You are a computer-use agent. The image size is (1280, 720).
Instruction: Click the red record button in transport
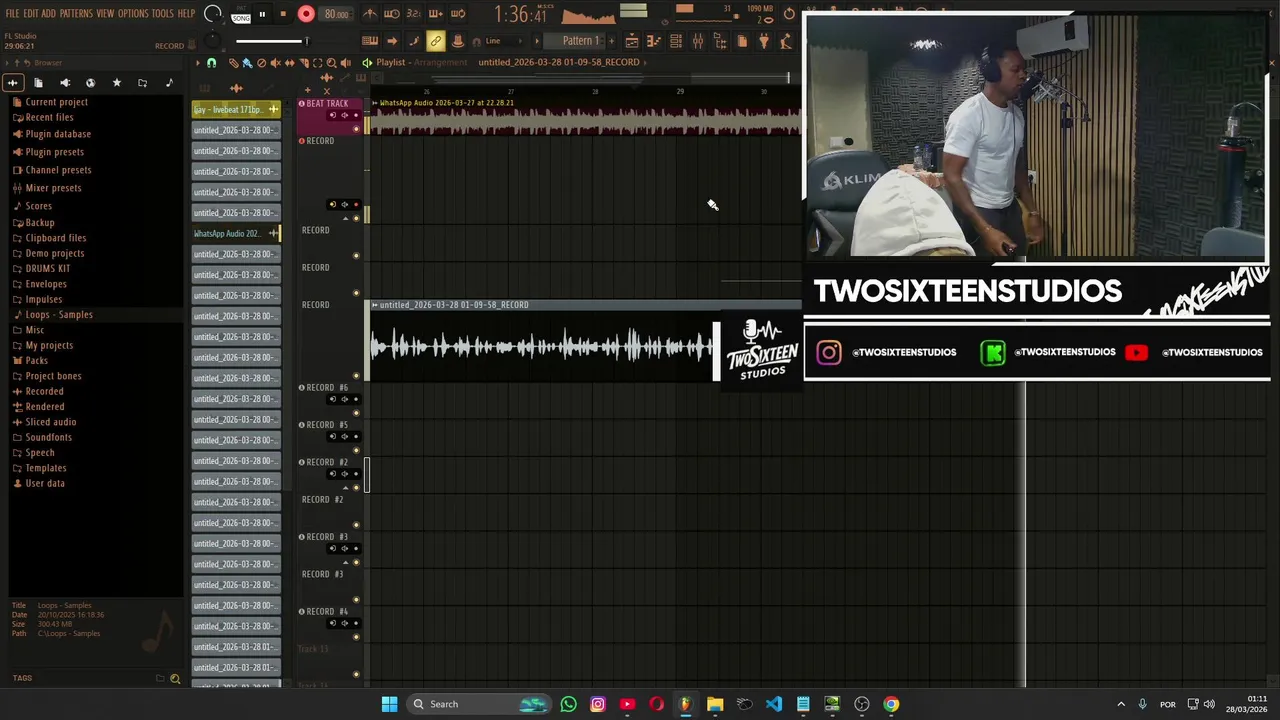306,14
